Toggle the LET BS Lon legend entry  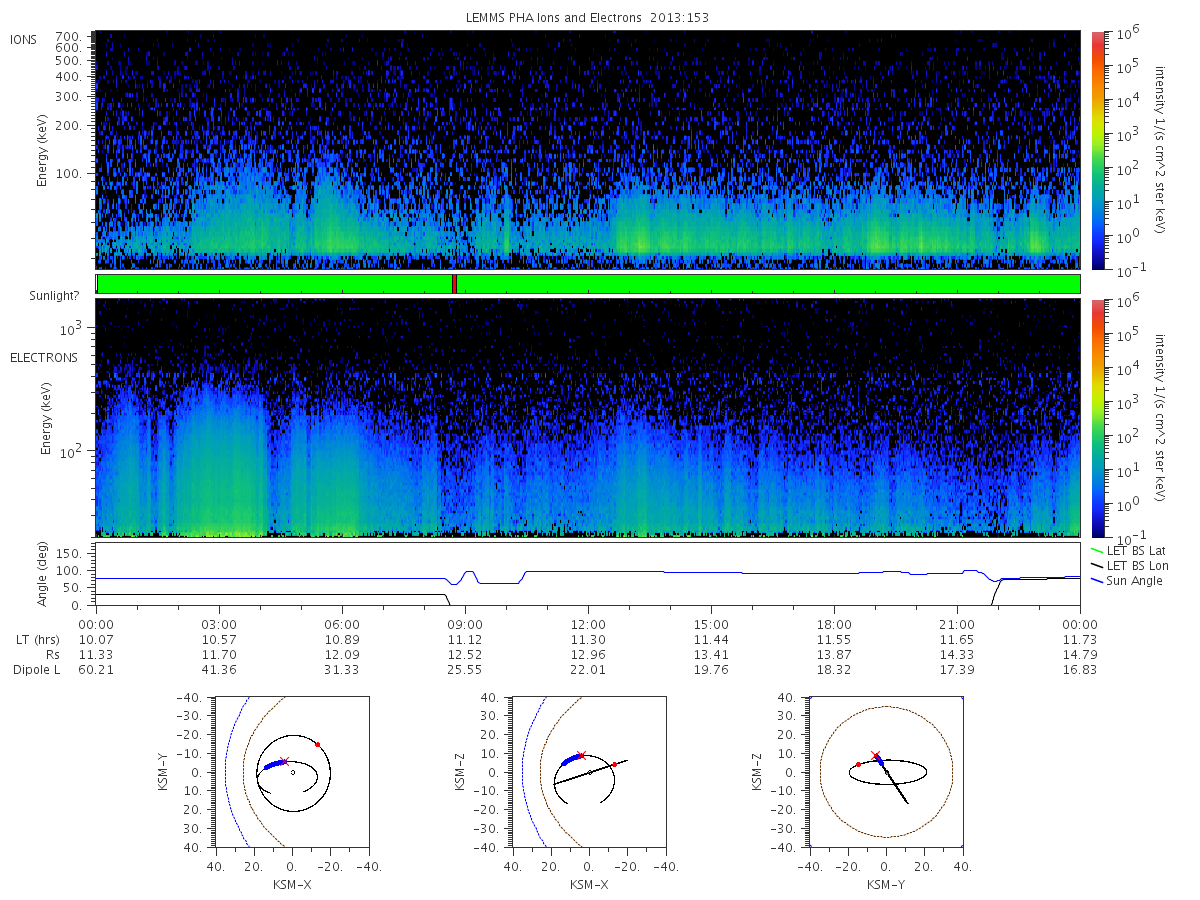(x=1129, y=566)
